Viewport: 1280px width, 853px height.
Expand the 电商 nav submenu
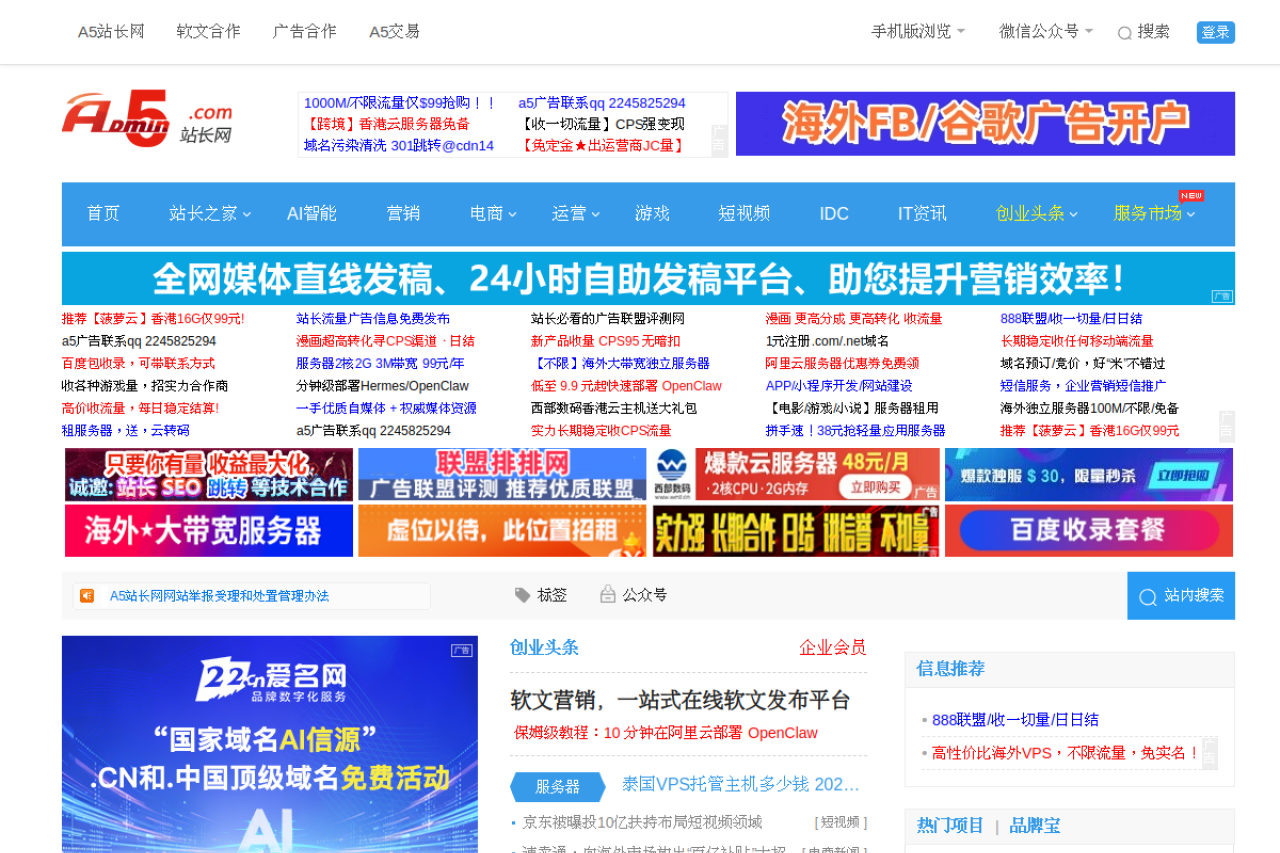point(513,214)
